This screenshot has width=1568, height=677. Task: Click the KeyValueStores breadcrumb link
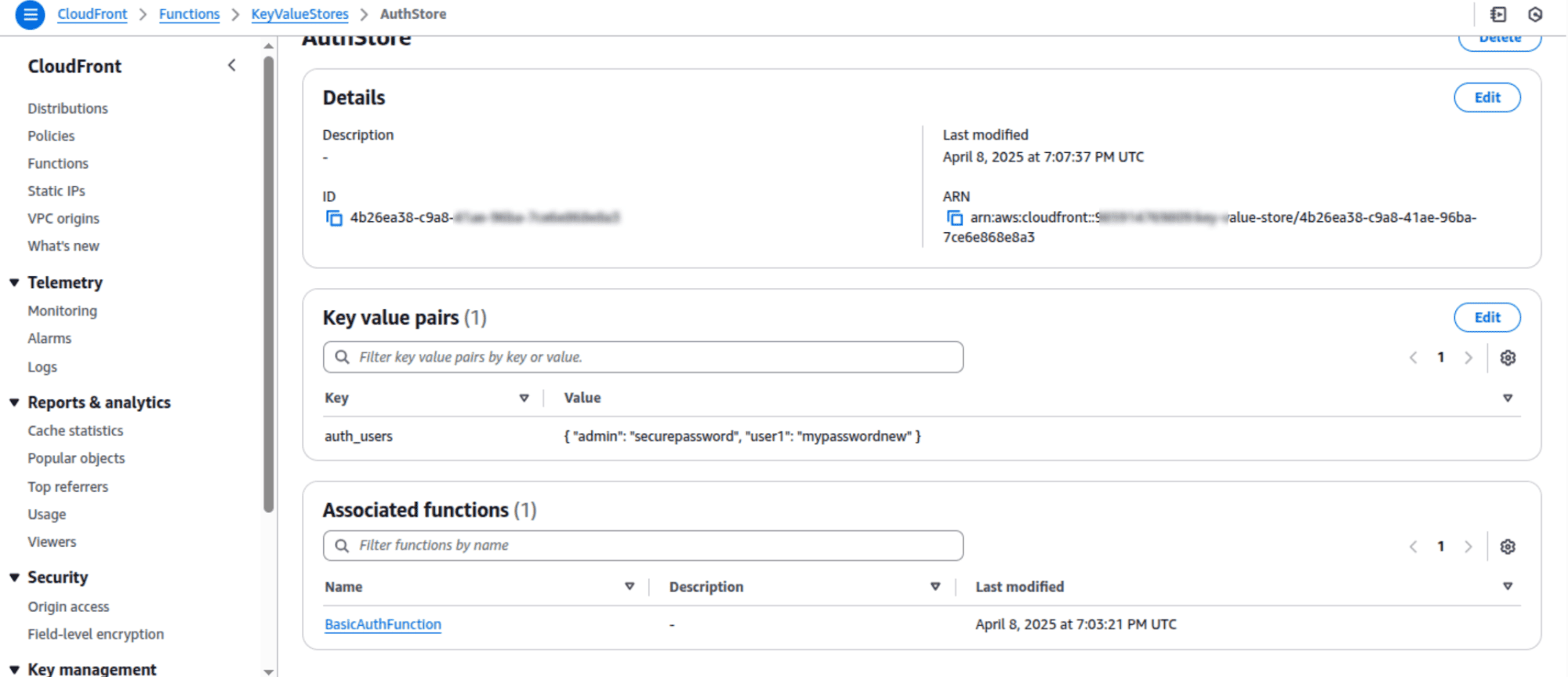point(299,14)
